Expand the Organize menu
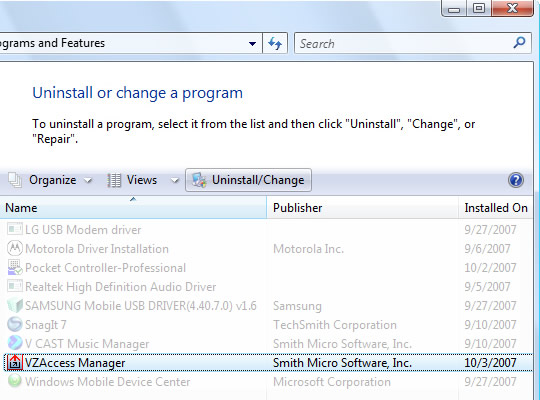The height and width of the screenshot is (400, 540). (x=89, y=181)
